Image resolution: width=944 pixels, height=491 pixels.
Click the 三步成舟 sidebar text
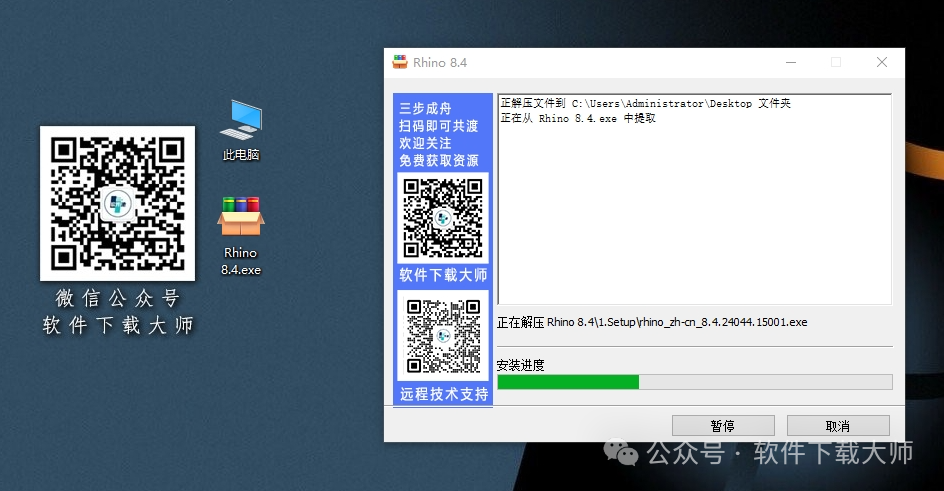[x=425, y=108]
